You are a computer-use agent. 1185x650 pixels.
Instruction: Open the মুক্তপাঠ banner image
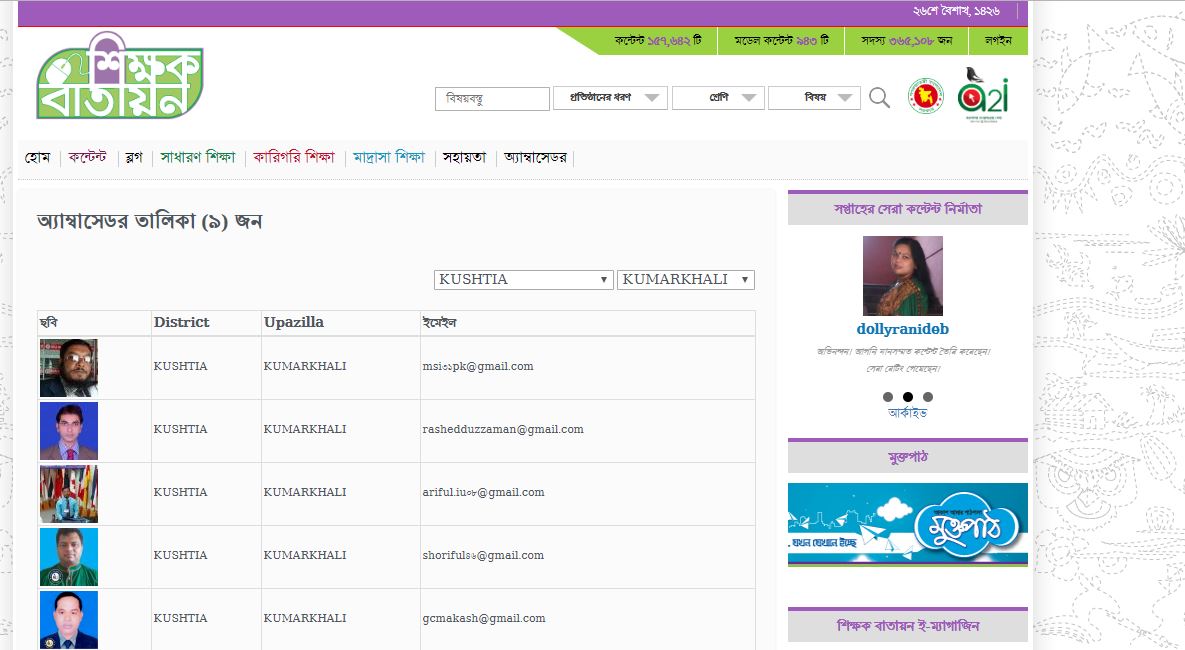coord(908,524)
